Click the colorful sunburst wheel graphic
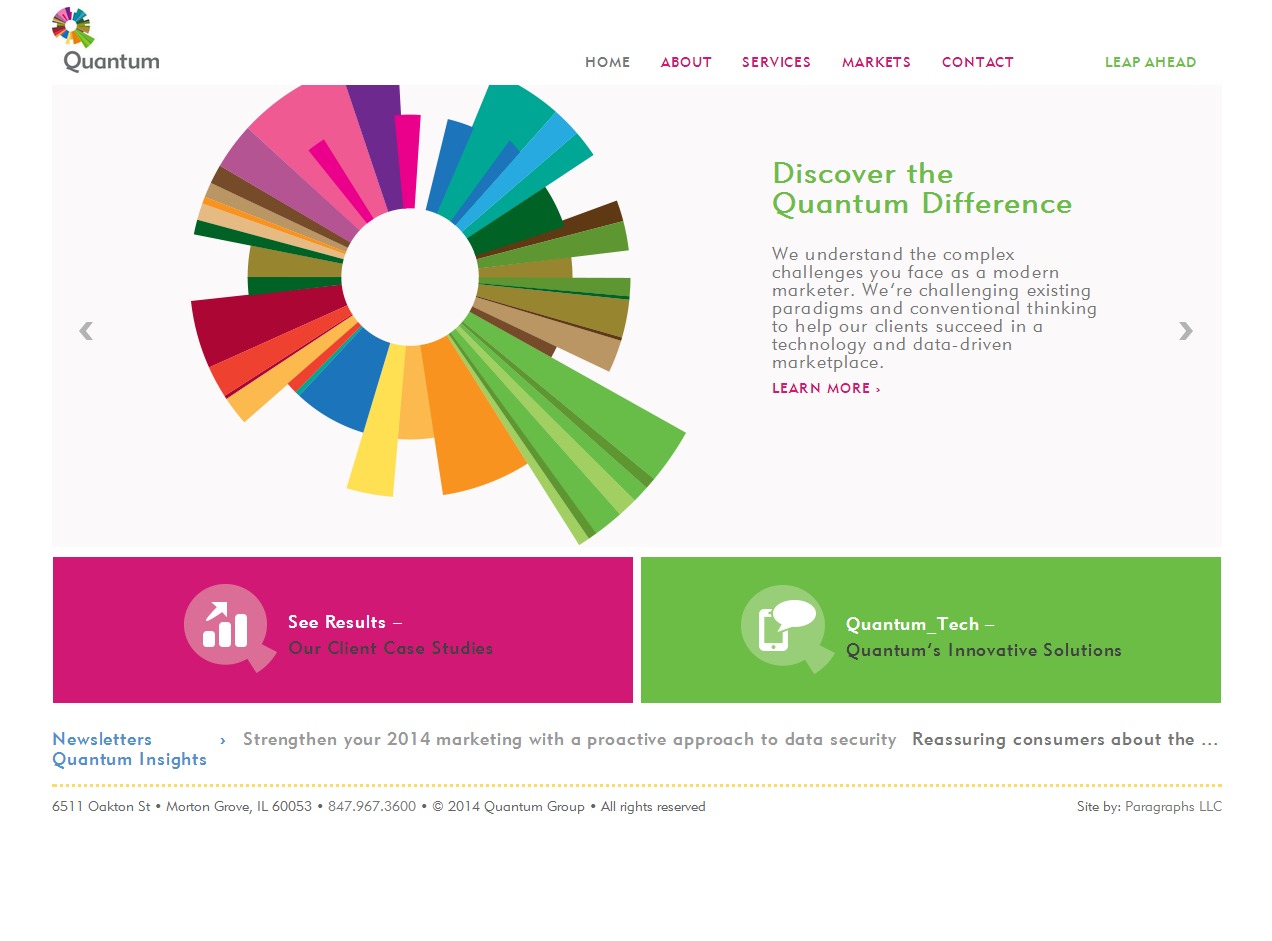The image size is (1272, 941). click(410, 300)
